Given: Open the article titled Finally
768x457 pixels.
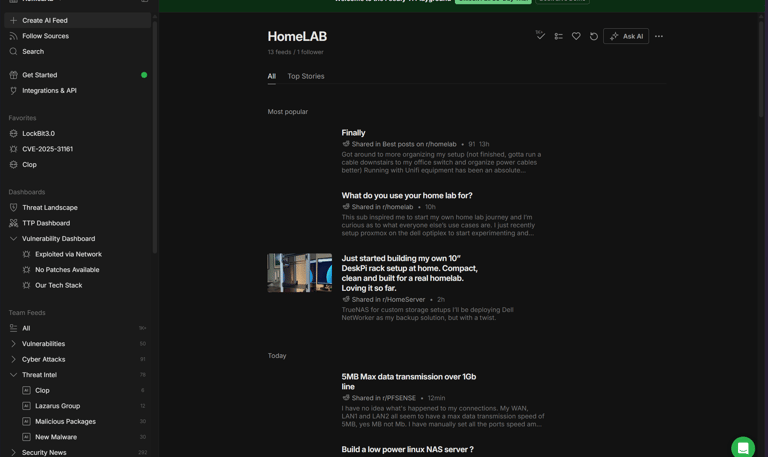Looking at the screenshot, I should click(353, 133).
